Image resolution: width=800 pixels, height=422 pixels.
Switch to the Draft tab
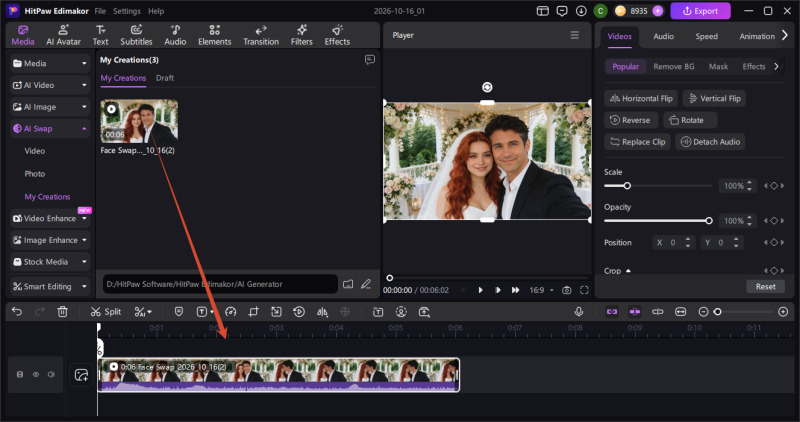165,78
